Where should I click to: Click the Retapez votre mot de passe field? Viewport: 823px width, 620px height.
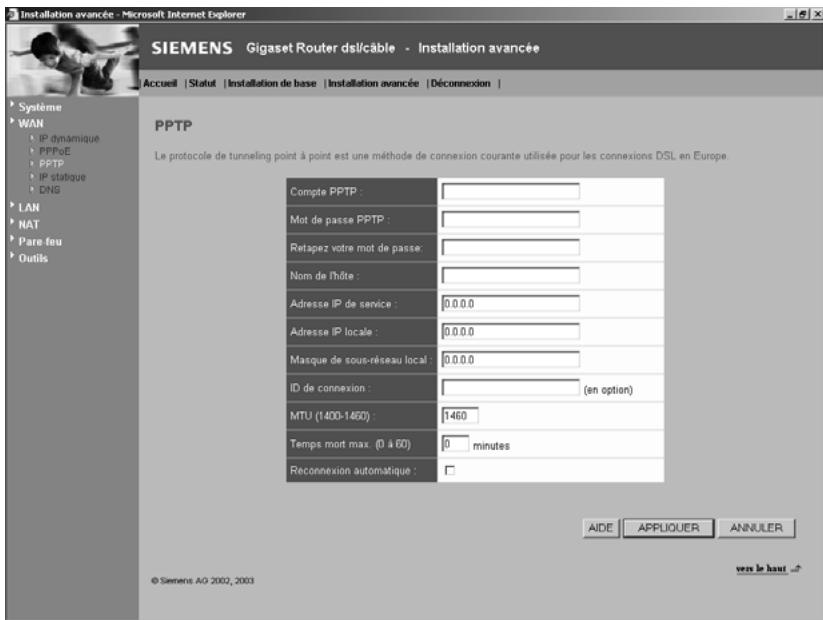511,247
